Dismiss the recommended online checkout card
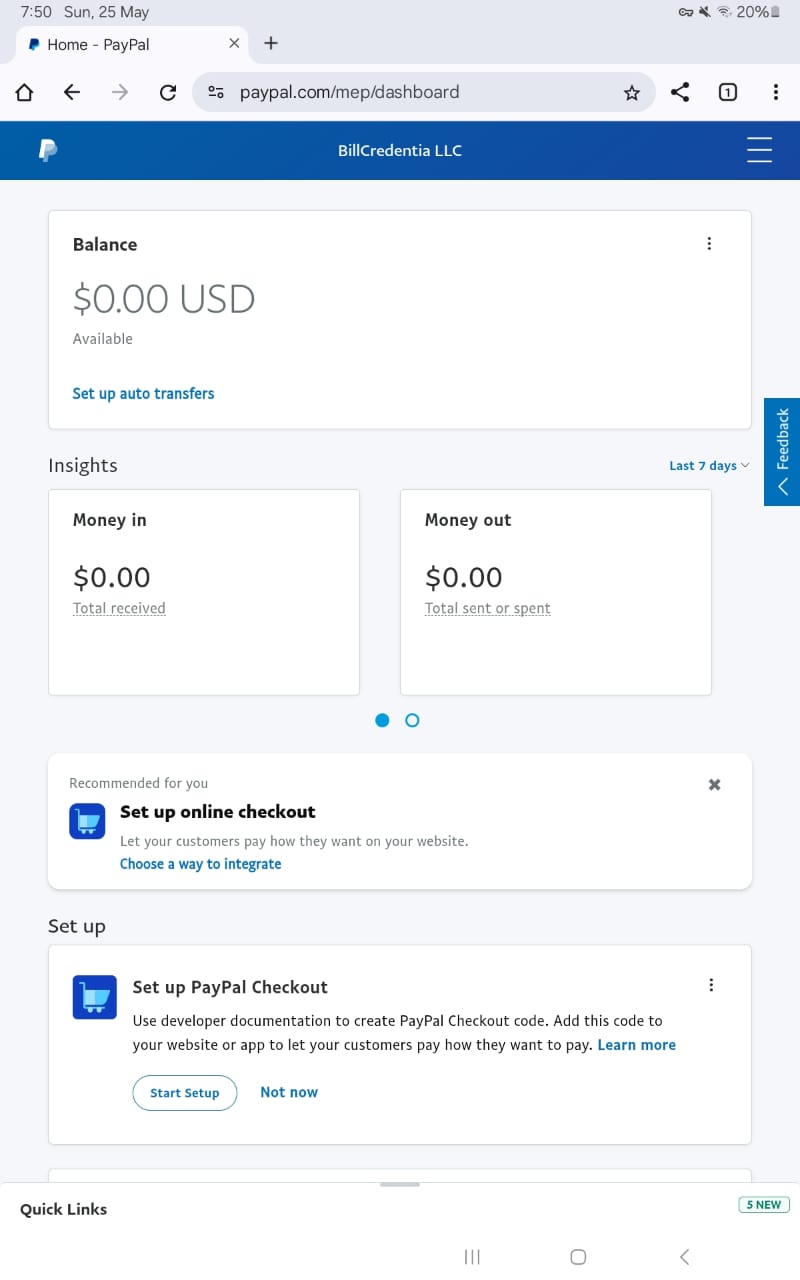This screenshot has height=1280, width=800. 714,785
